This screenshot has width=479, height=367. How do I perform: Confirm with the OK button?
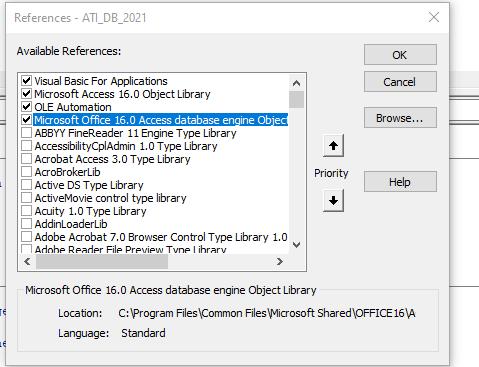[x=400, y=55]
